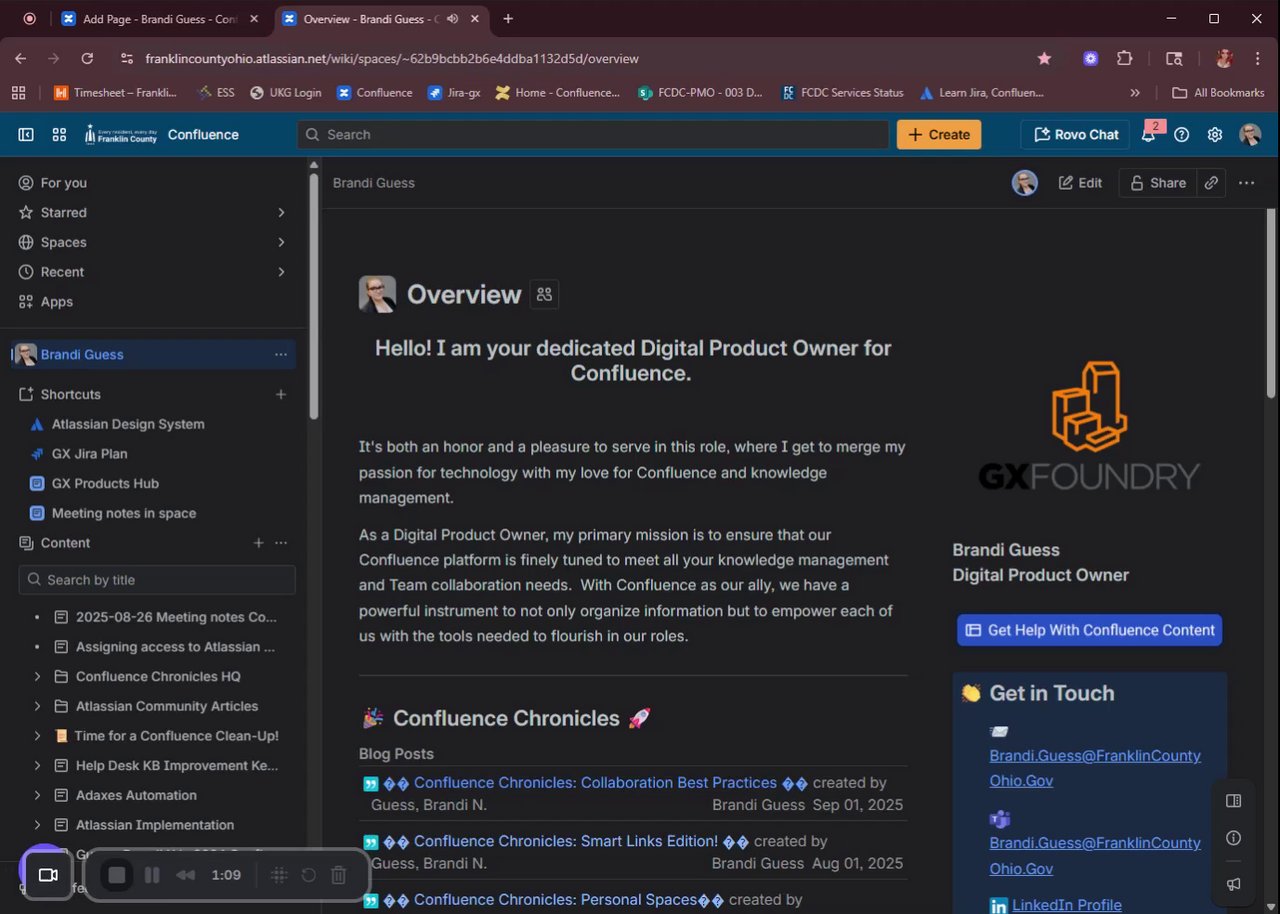The width and height of the screenshot is (1280, 914).
Task: Click the team icon next to Overview title
Action: [544, 294]
